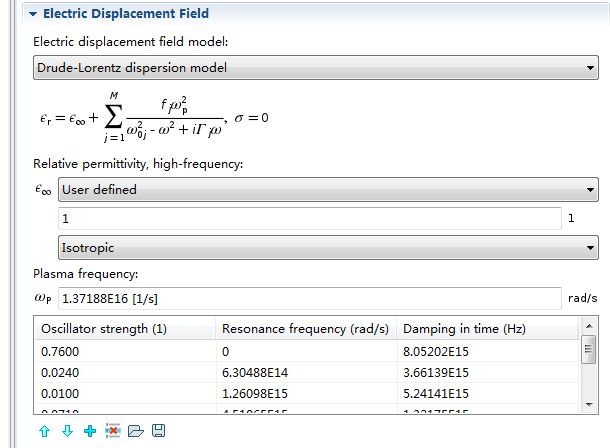Select the 0.7600 oscillator strength cell
This screenshot has height=448, width=610.
[x=124, y=351]
